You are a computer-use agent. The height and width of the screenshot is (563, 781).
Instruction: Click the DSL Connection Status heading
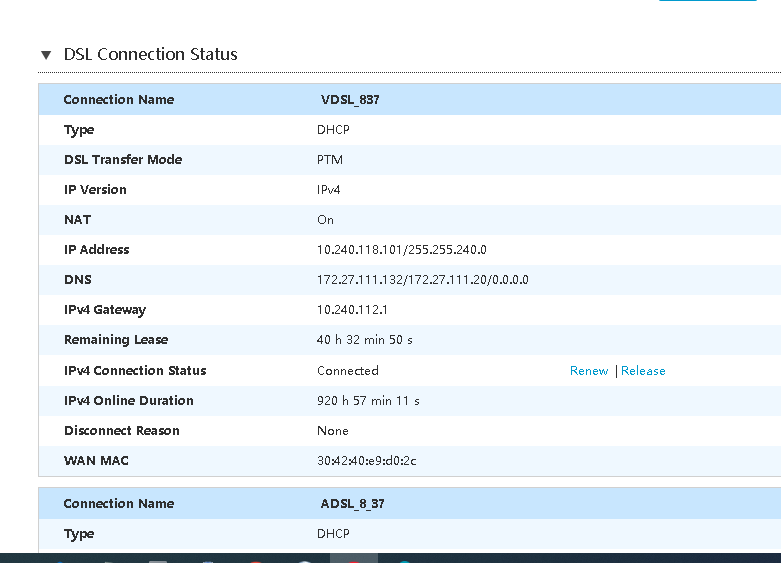tap(150, 54)
